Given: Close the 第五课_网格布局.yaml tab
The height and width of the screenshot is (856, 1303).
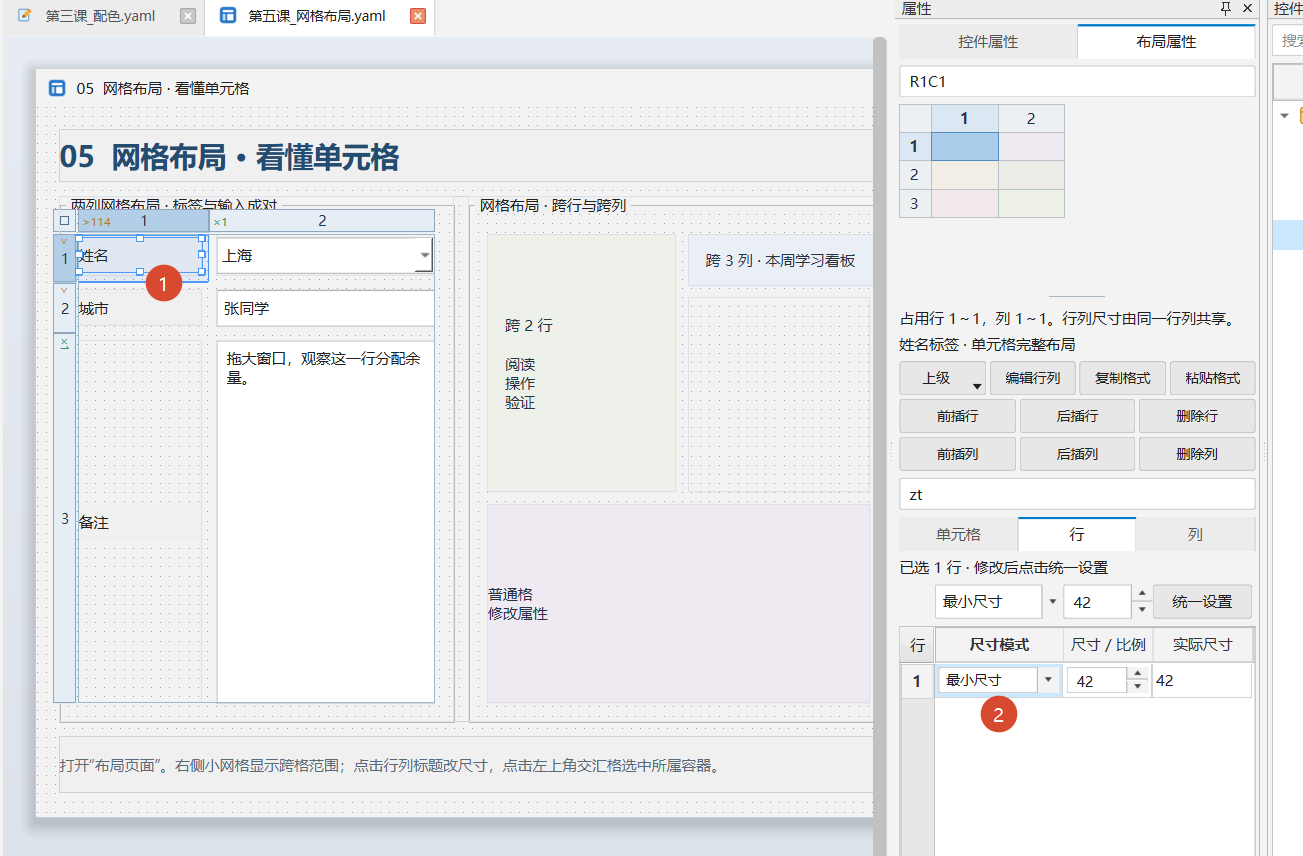Looking at the screenshot, I should (418, 16).
